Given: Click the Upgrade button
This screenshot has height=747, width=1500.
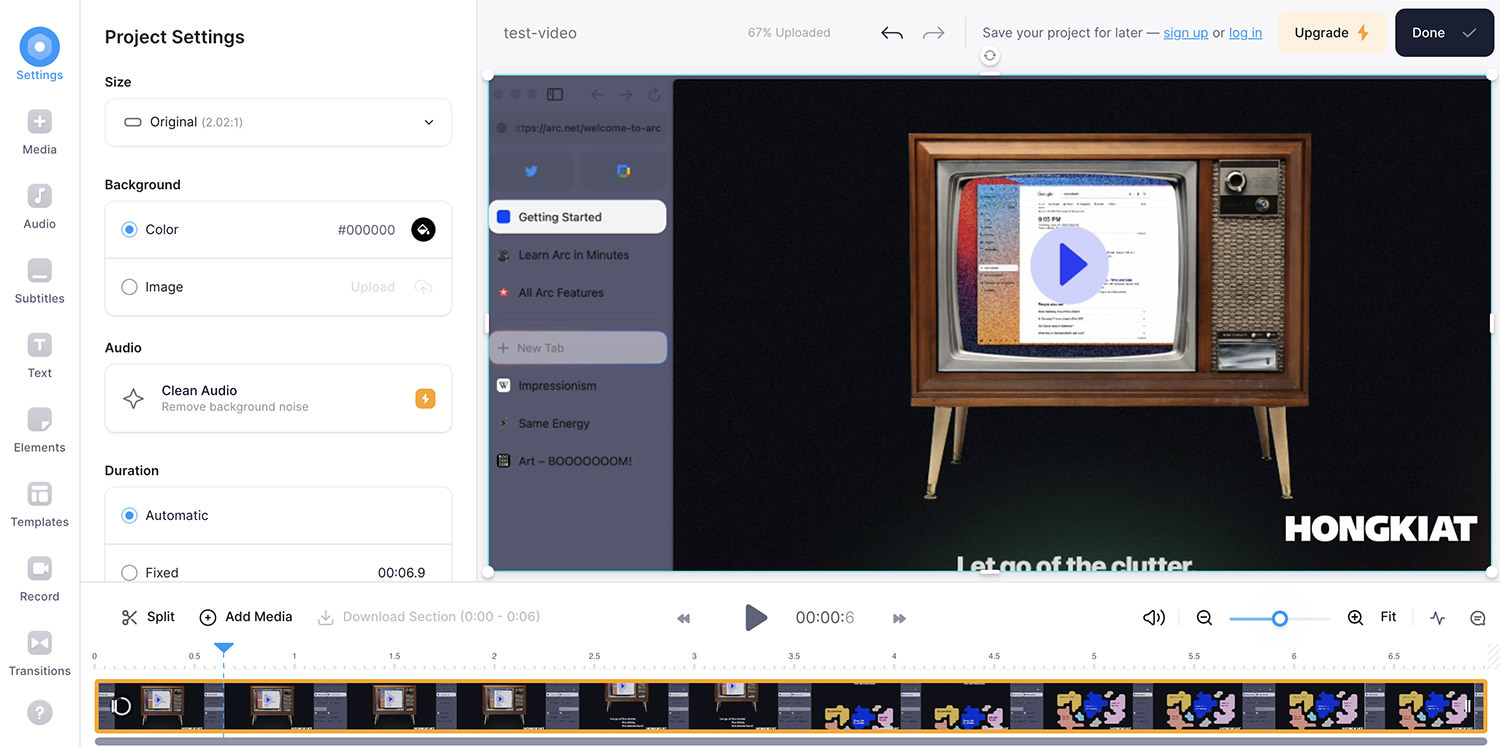Looking at the screenshot, I should pyautogui.click(x=1332, y=33).
